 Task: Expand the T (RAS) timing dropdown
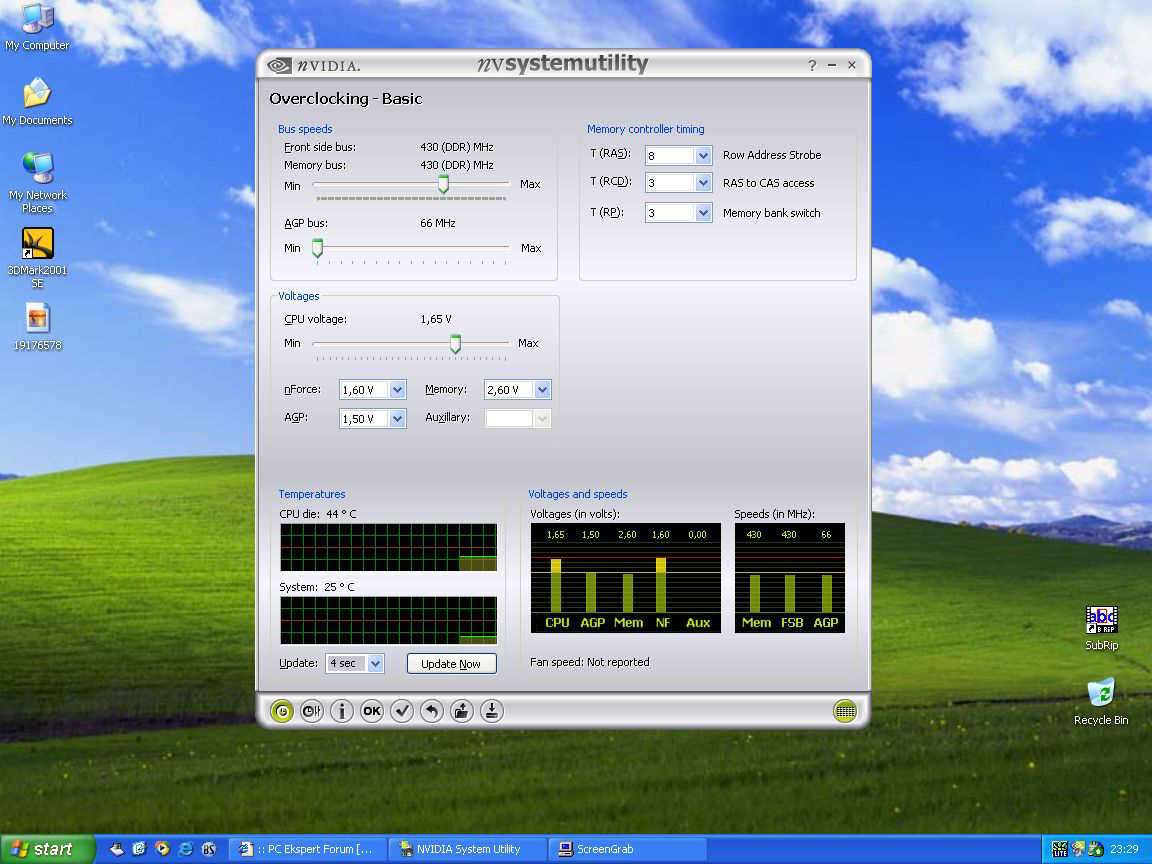703,156
